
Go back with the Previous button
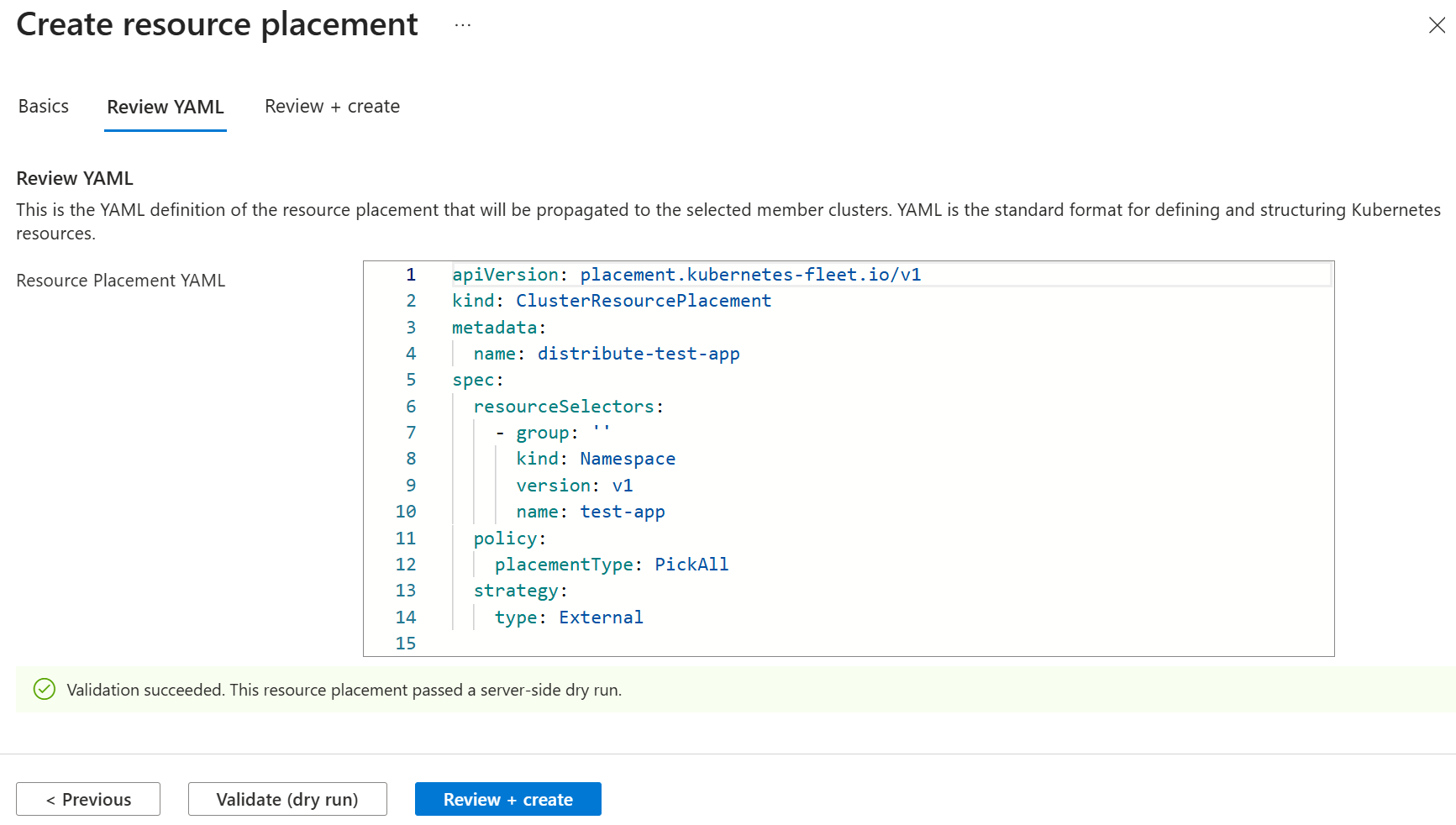[x=88, y=799]
